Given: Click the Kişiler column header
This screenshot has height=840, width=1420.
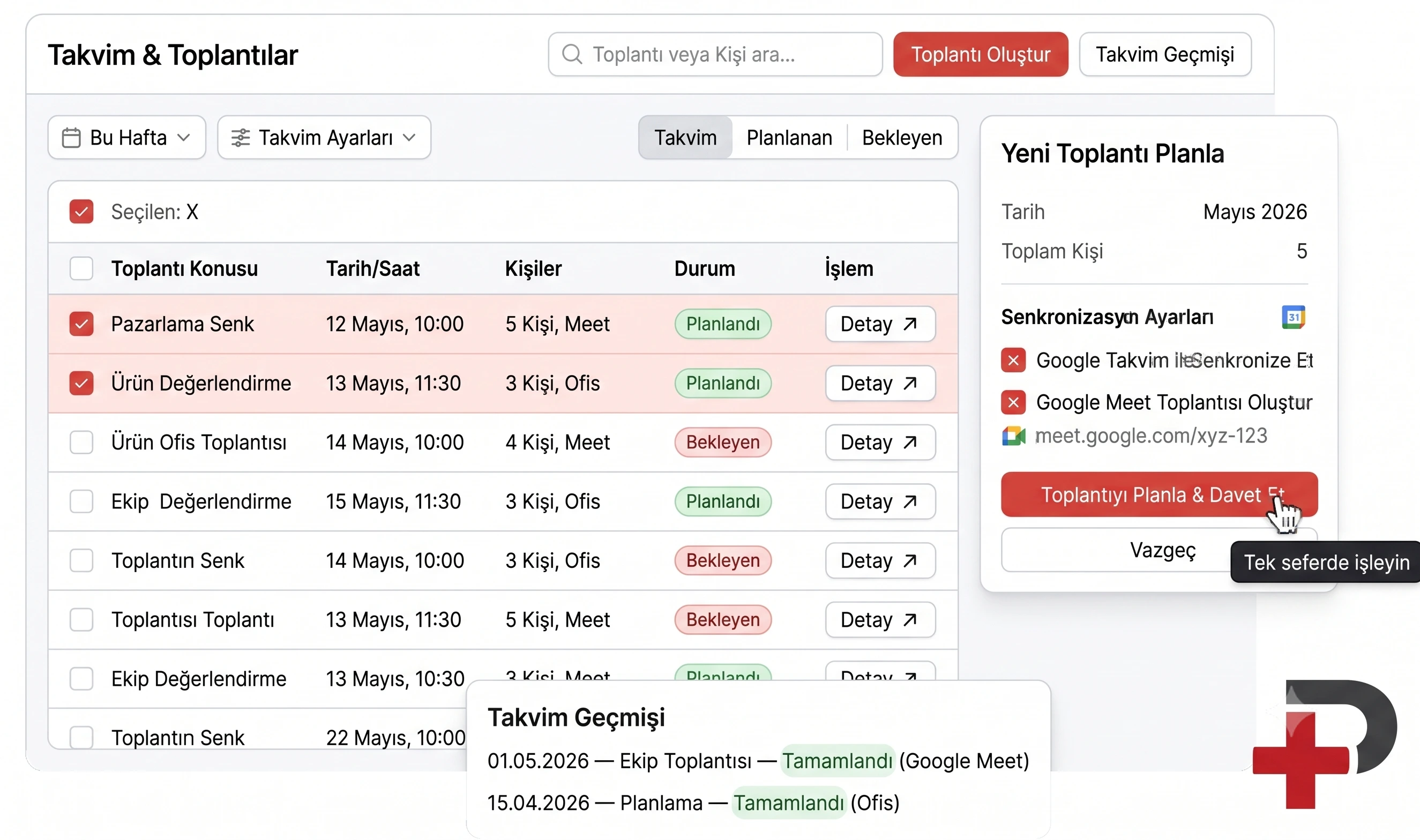Looking at the screenshot, I should (533, 268).
